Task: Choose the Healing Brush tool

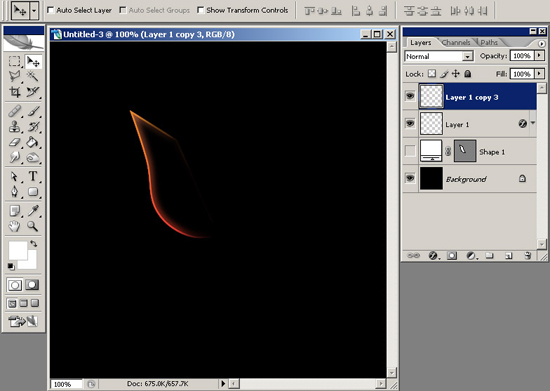Action: tap(14, 111)
